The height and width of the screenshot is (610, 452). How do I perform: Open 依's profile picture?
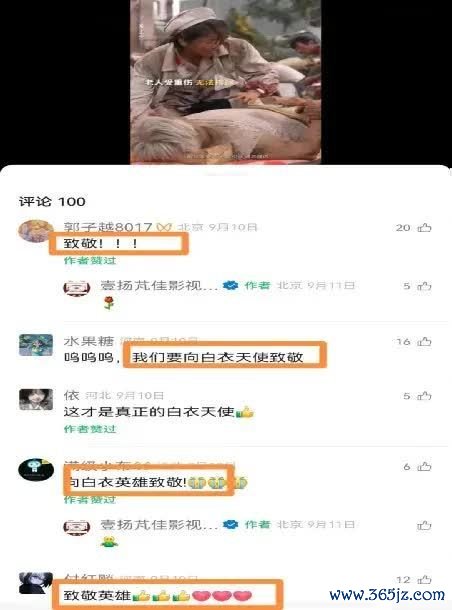tap(36, 399)
